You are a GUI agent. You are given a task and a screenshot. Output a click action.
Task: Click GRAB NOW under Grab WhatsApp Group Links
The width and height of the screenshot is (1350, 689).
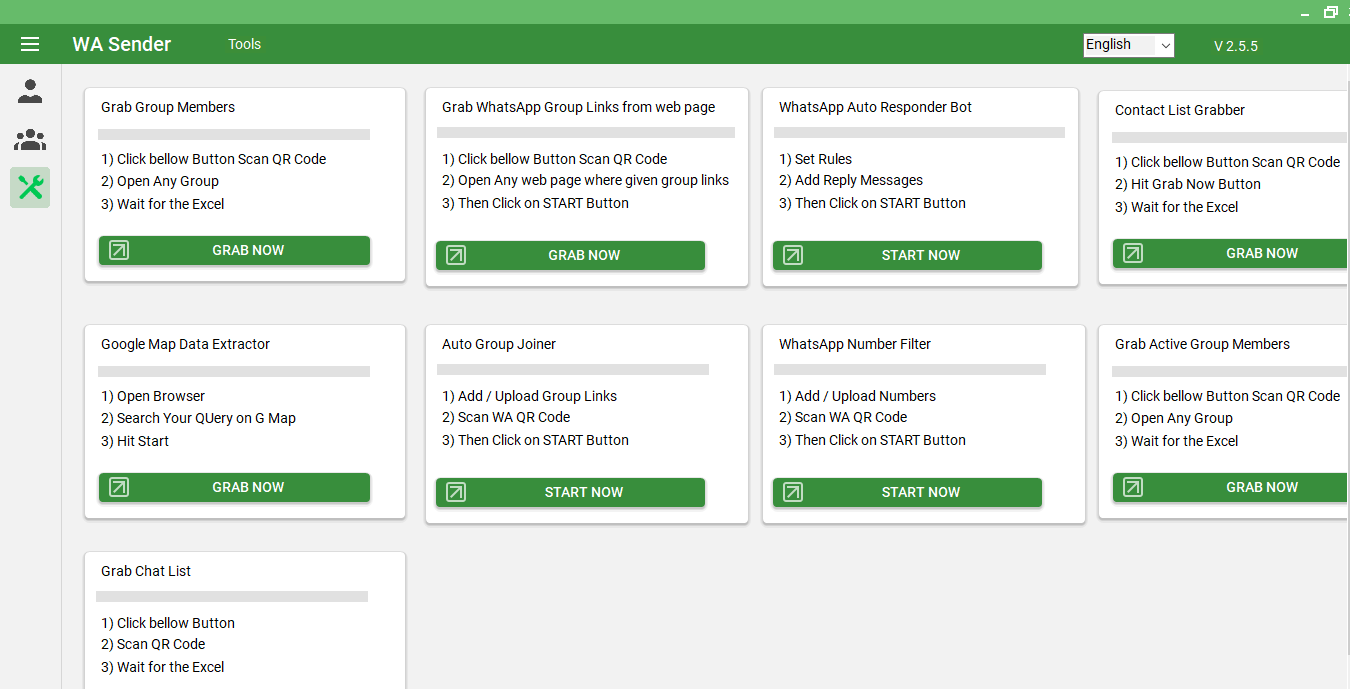[571, 255]
